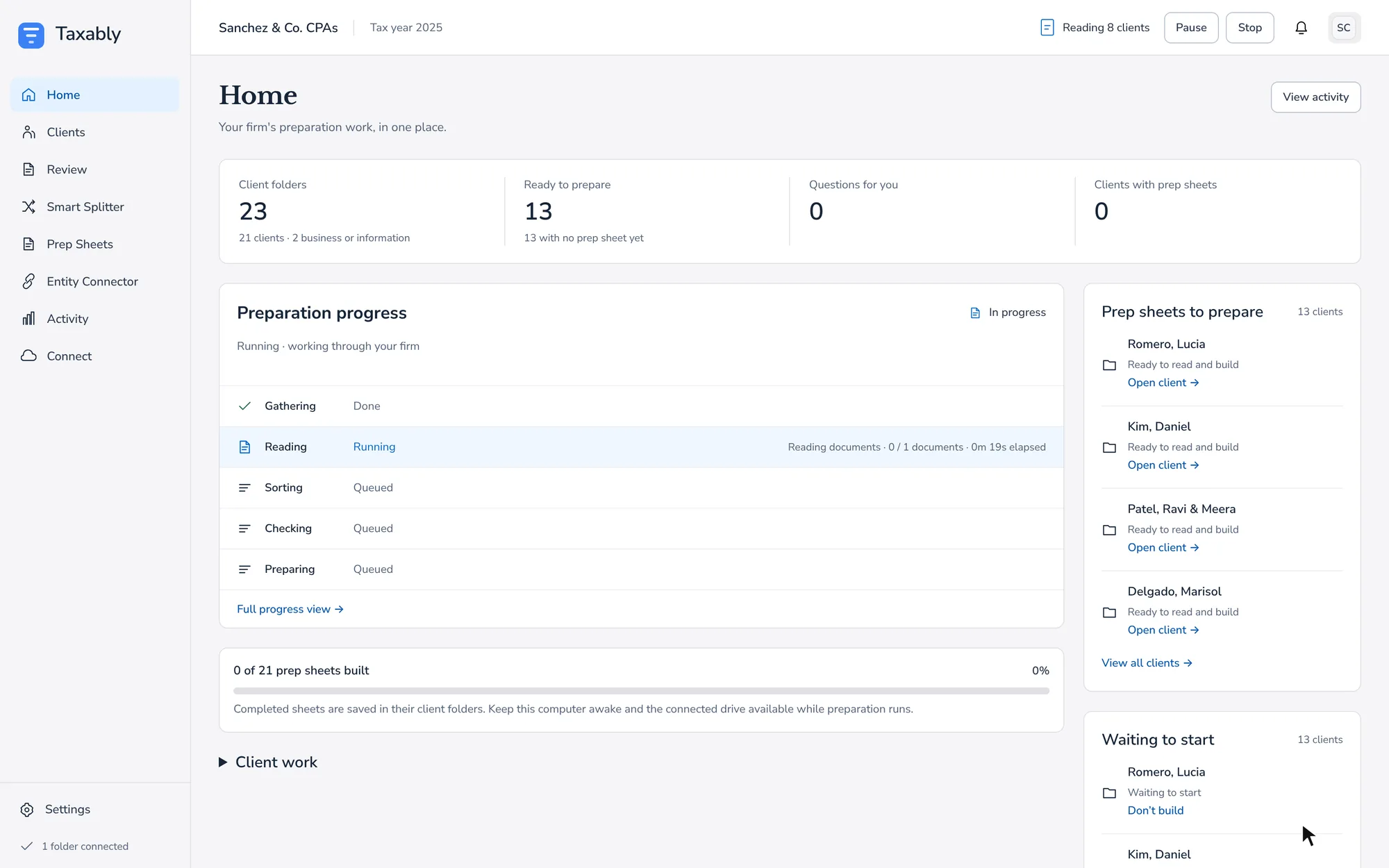Click the Settings gear icon
The width and height of the screenshot is (1389, 868).
(27, 810)
